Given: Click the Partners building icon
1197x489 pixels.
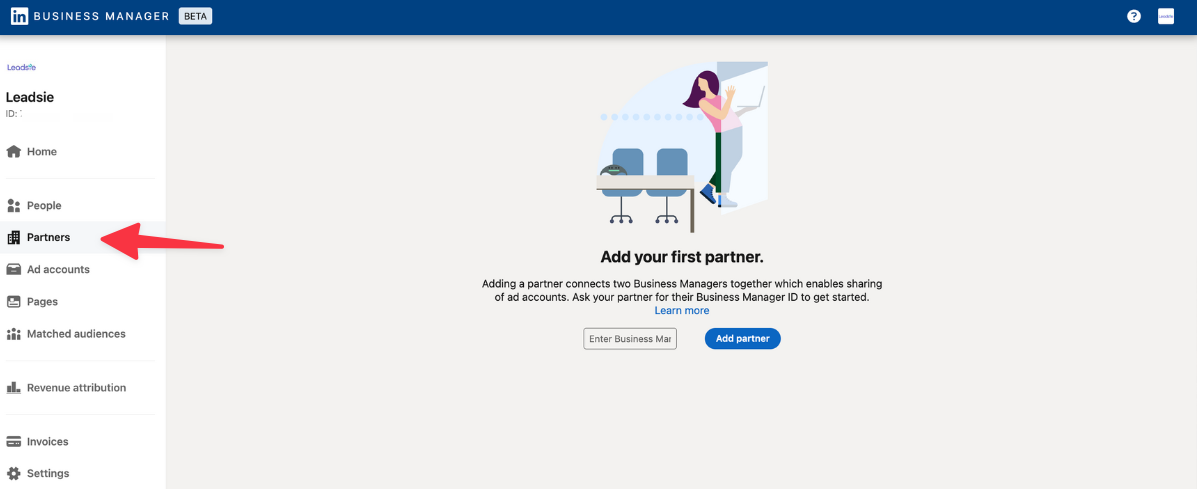Looking at the screenshot, I should coord(13,237).
